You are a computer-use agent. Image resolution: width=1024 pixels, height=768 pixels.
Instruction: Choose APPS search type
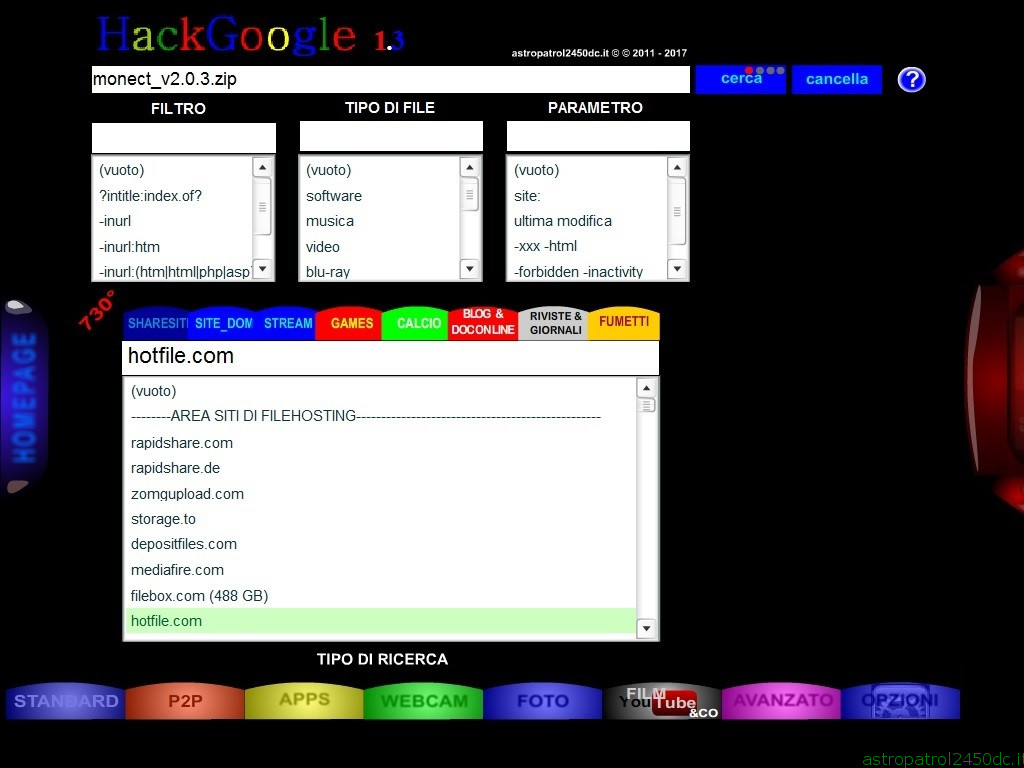point(304,701)
